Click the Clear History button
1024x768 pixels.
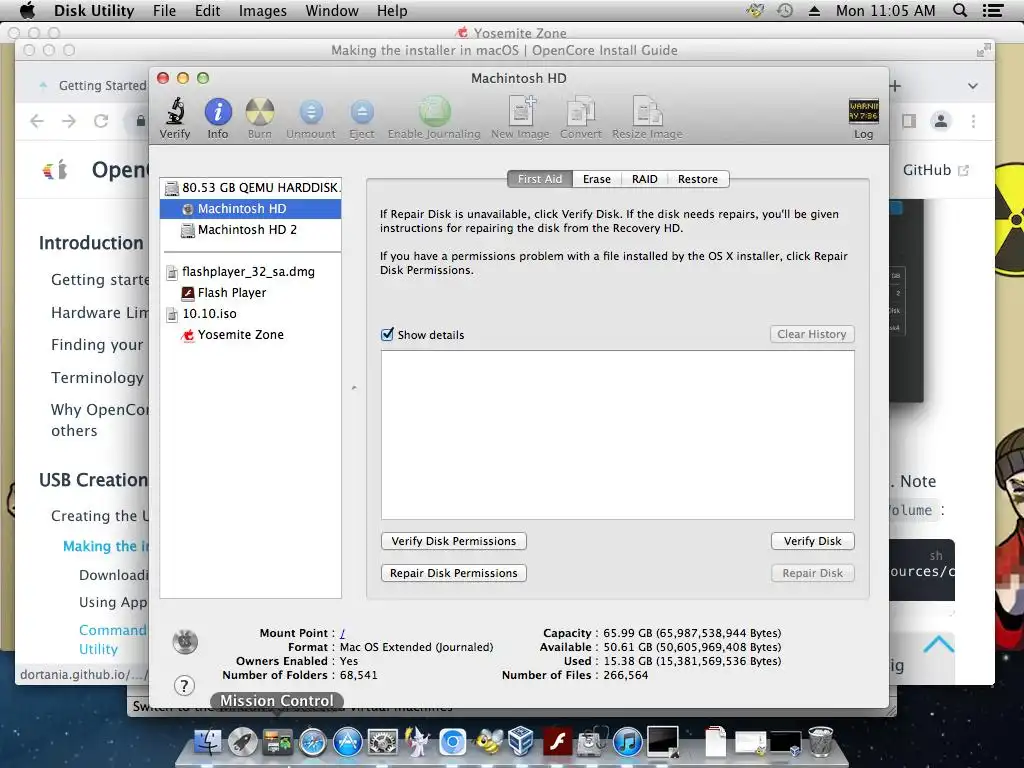(x=812, y=334)
